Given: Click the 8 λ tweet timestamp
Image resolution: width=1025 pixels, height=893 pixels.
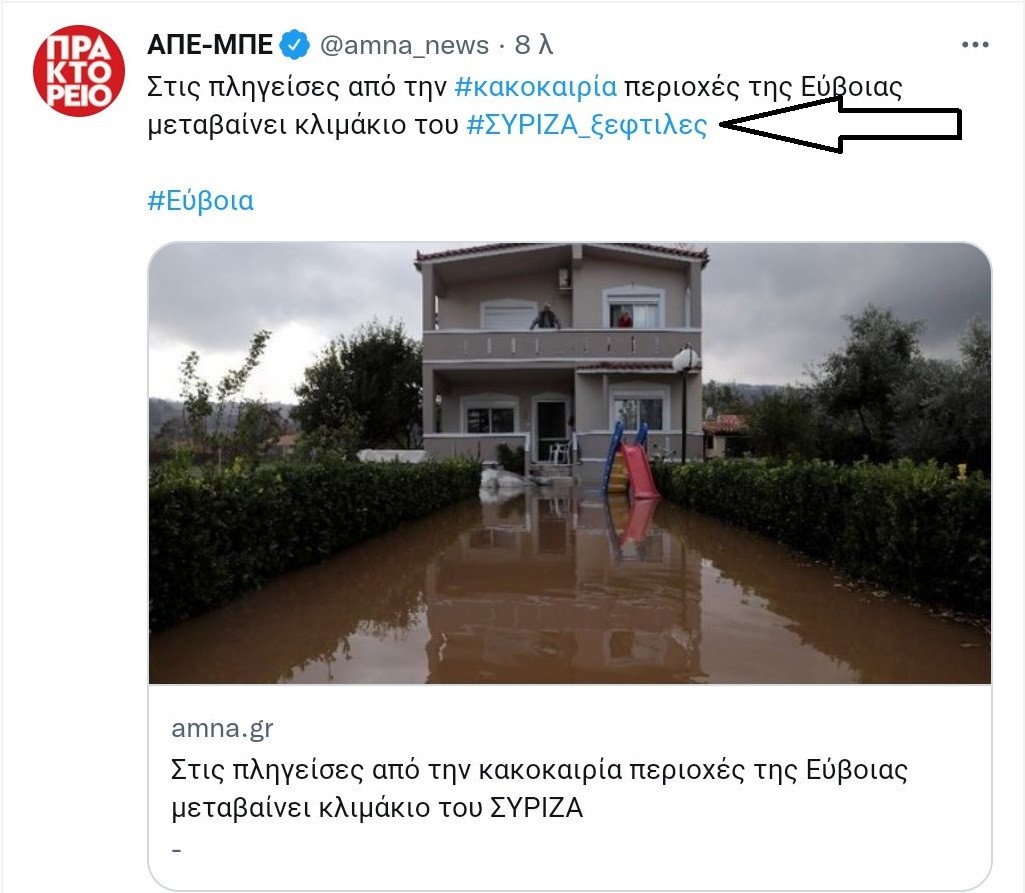Looking at the screenshot, I should click(x=533, y=45).
